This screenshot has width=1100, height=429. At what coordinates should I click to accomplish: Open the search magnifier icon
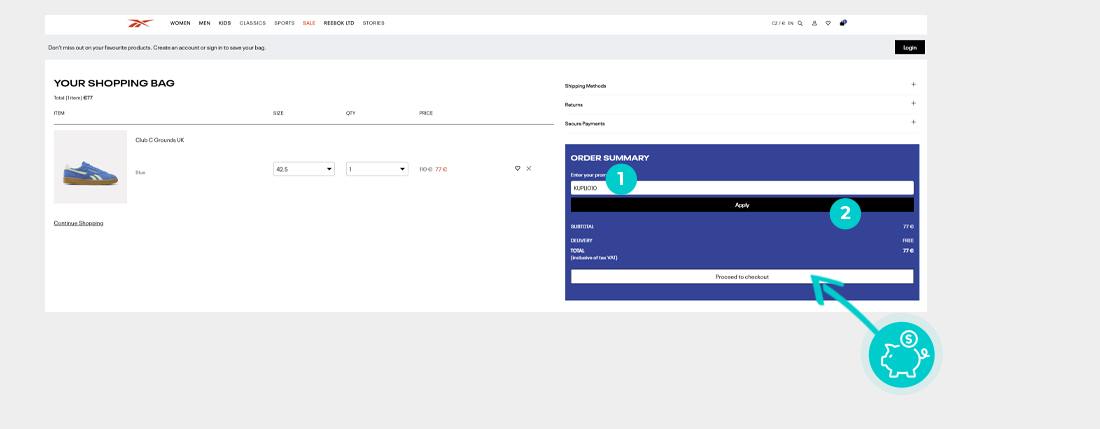[800, 23]
